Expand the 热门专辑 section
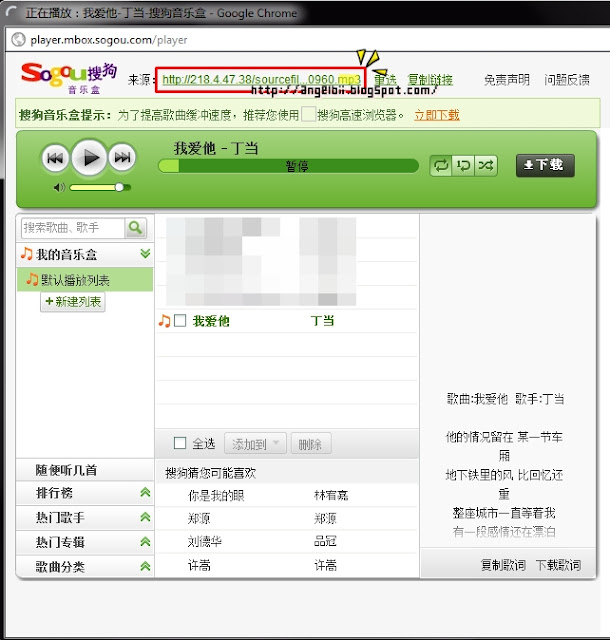The width and height of the screenshot is (610, 640). pos(145,542)
